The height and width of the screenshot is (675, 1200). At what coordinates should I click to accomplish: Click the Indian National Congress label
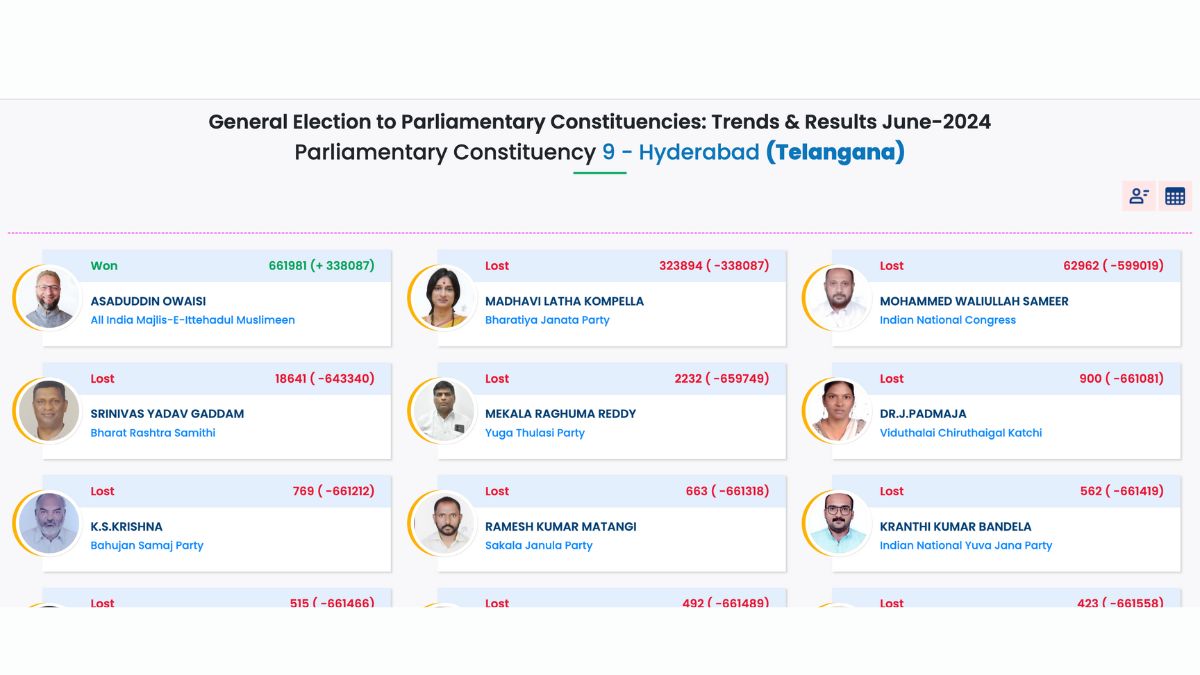(947, 320)
